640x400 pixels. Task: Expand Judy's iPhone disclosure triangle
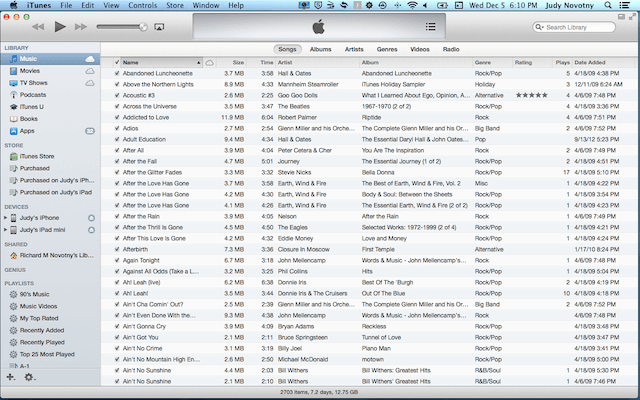[x=5, y=218]
